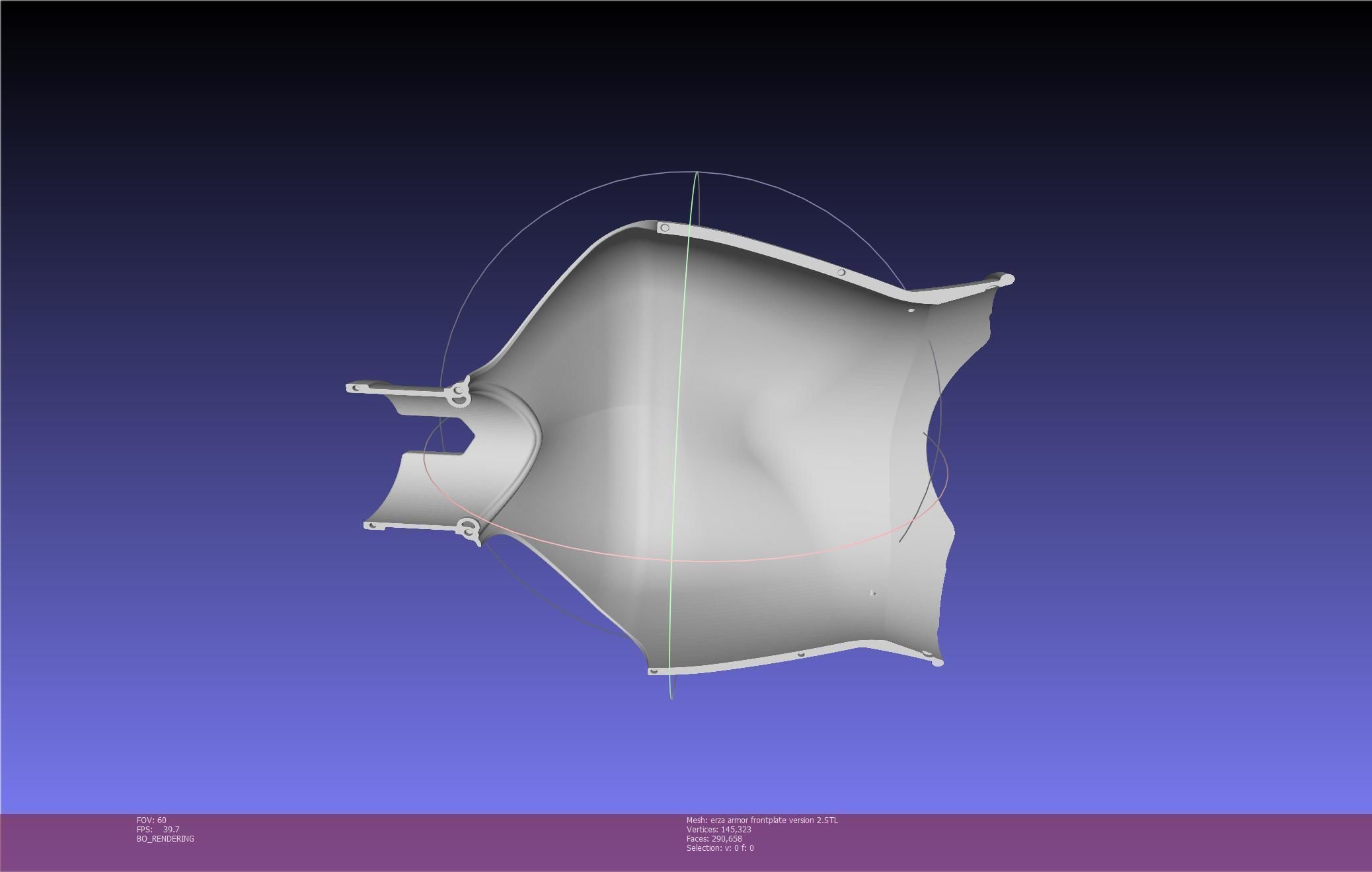Click the FPS counter text

click(158, 829)
